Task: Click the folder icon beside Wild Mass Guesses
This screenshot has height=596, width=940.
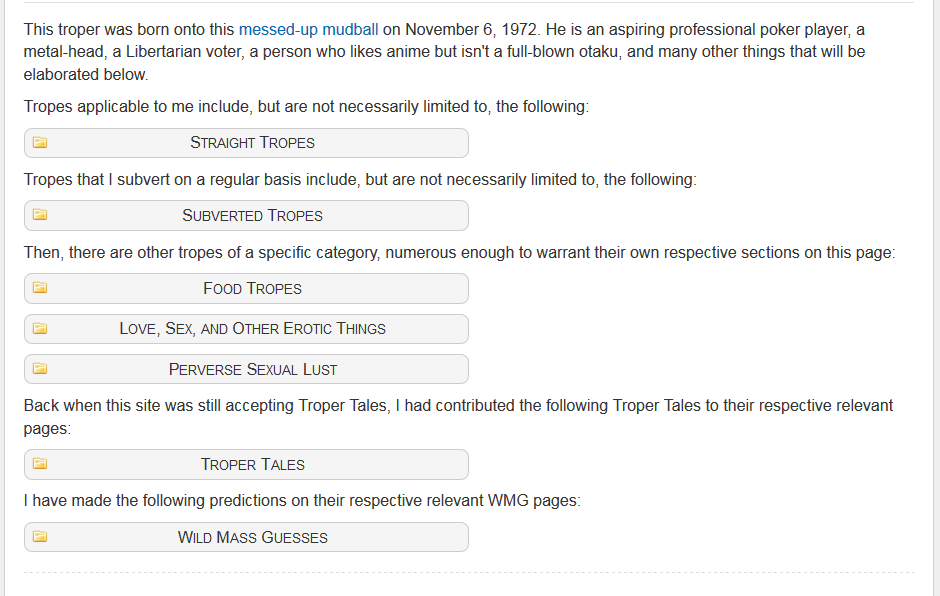Action: [40, 537]
